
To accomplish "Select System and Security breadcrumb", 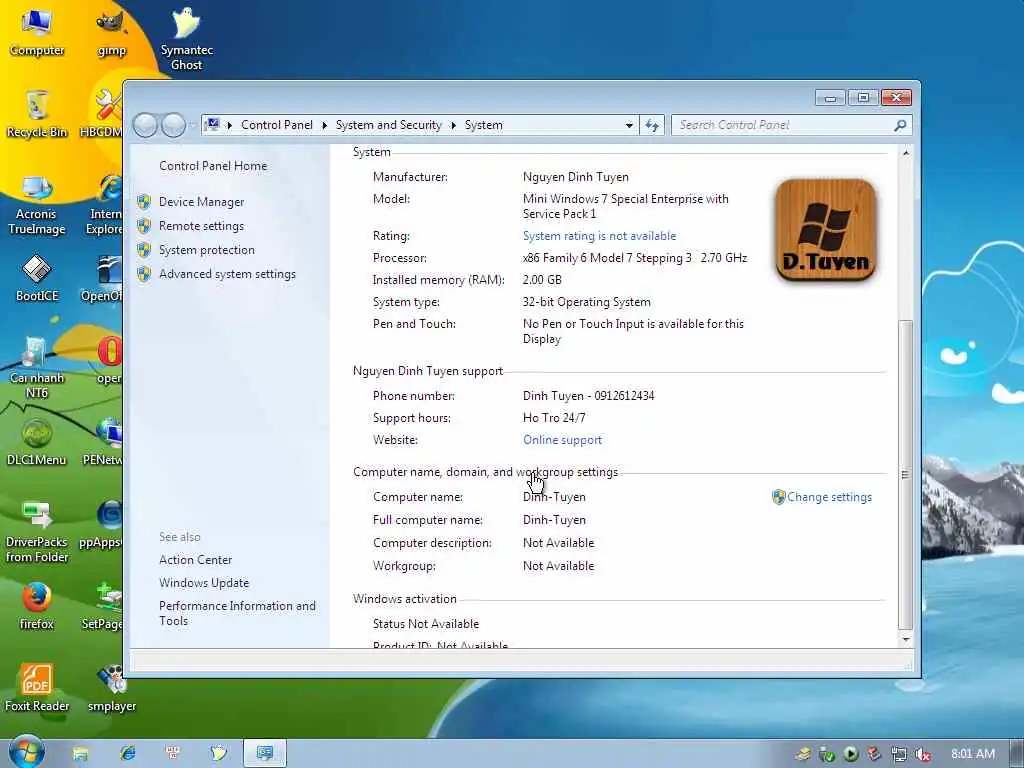I will [x=389, y=125].
